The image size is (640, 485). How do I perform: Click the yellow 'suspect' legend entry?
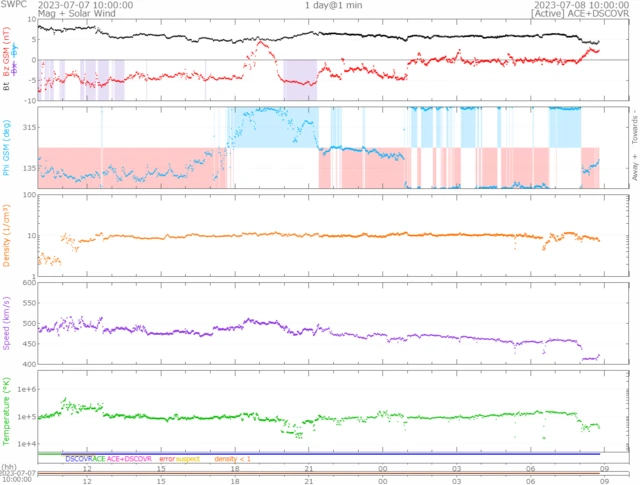(x=188, y=459)
